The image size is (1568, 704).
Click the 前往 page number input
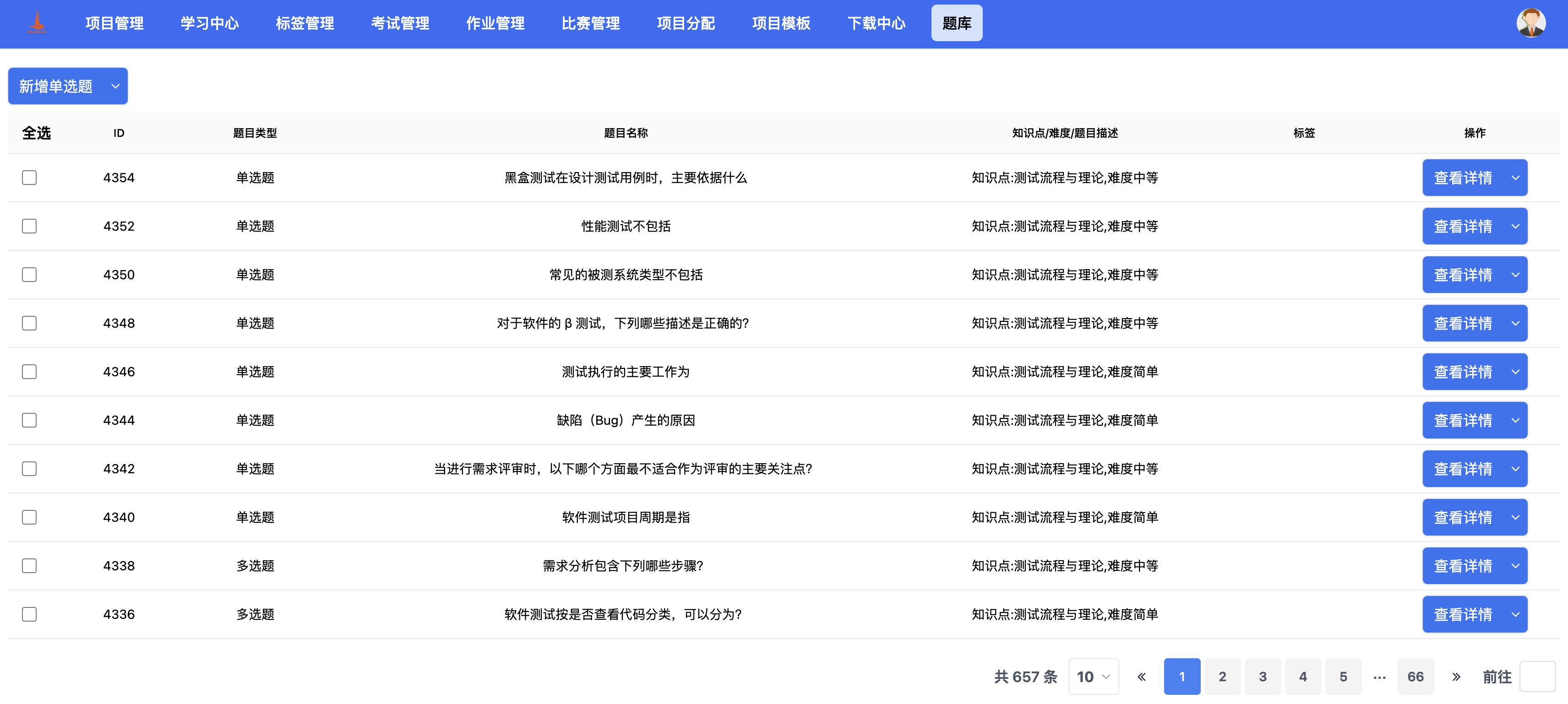click(x=1537, y=676)
